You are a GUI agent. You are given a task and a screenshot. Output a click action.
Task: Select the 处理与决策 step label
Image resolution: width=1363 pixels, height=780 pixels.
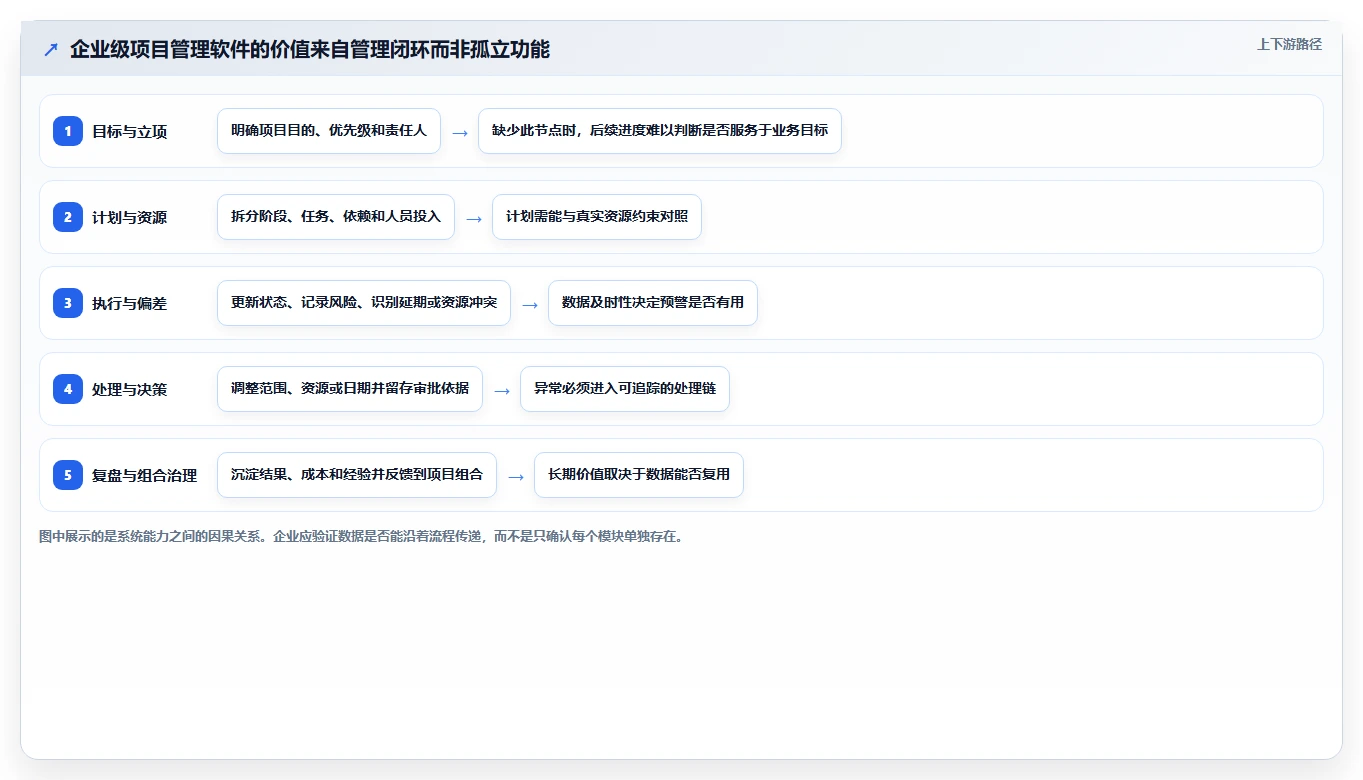point(129,390)
